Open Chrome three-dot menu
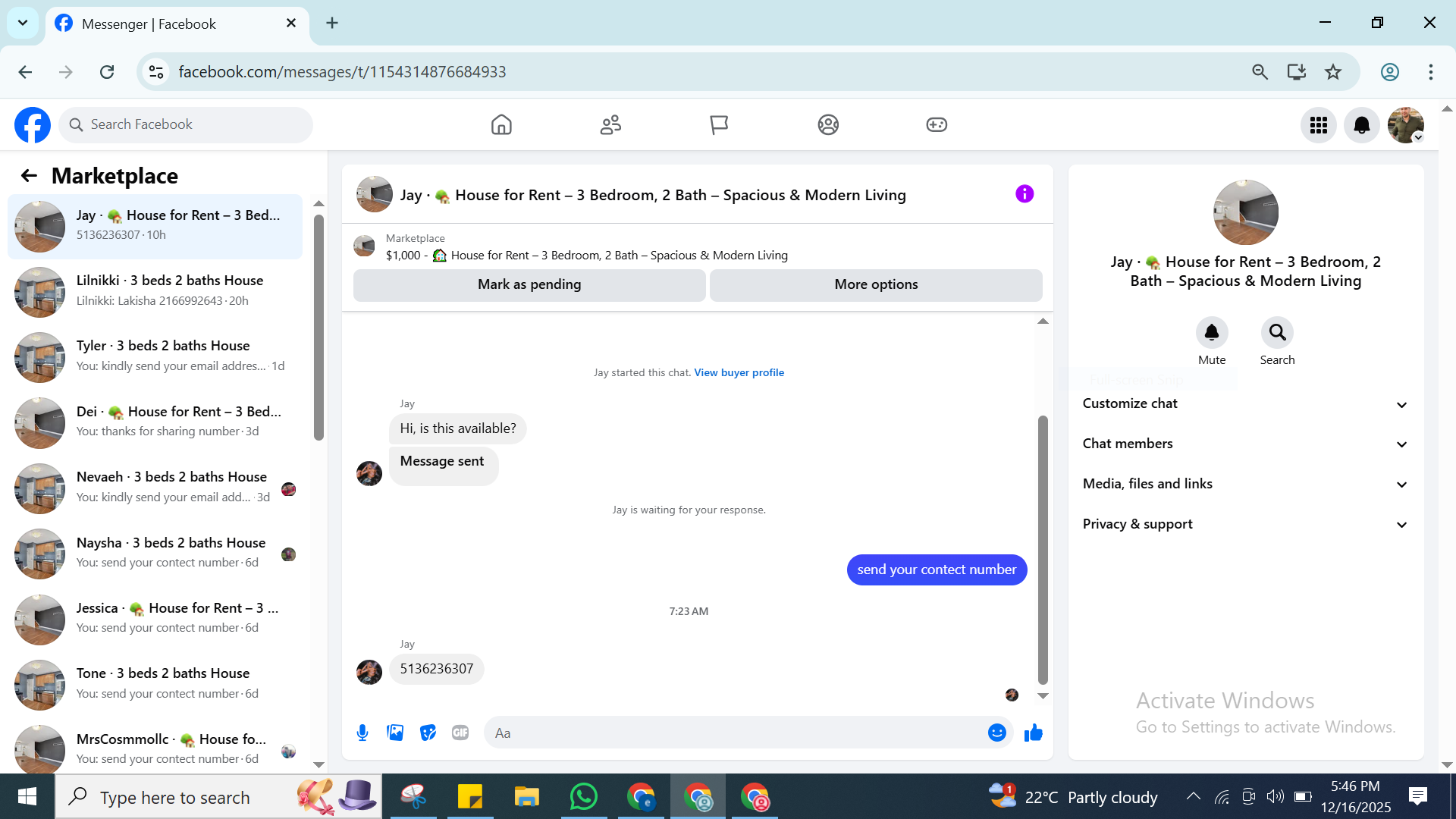The image size is (1456, 819). pos(1431,72)
